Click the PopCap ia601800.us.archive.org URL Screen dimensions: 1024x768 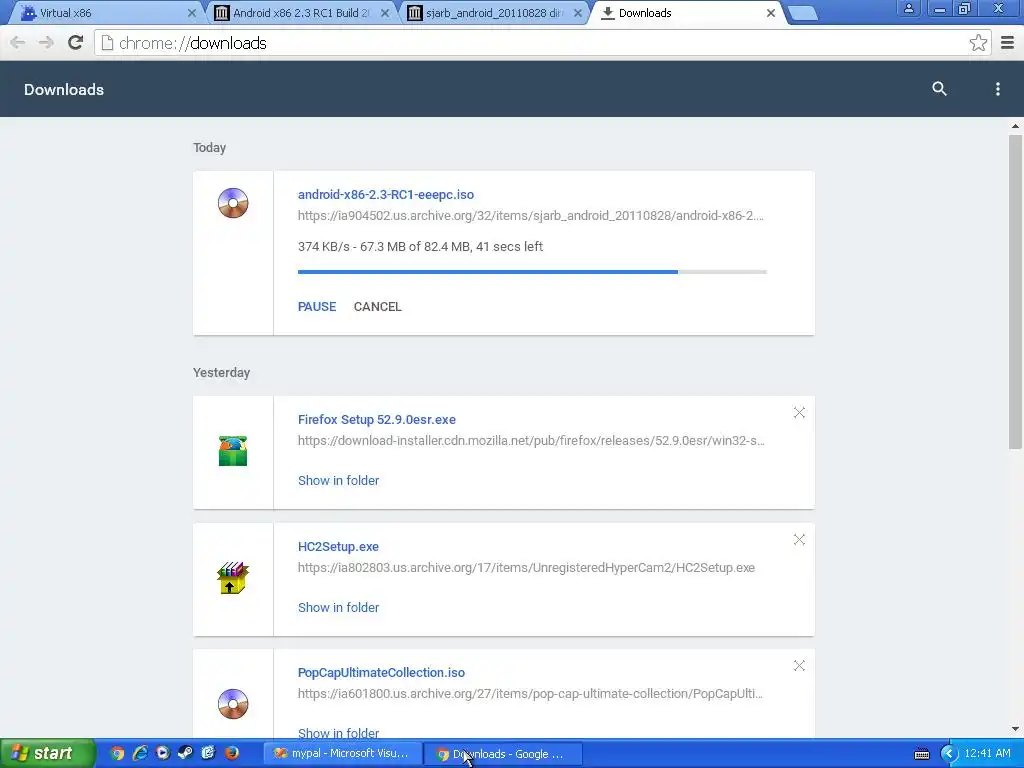(x=530, y=694)
